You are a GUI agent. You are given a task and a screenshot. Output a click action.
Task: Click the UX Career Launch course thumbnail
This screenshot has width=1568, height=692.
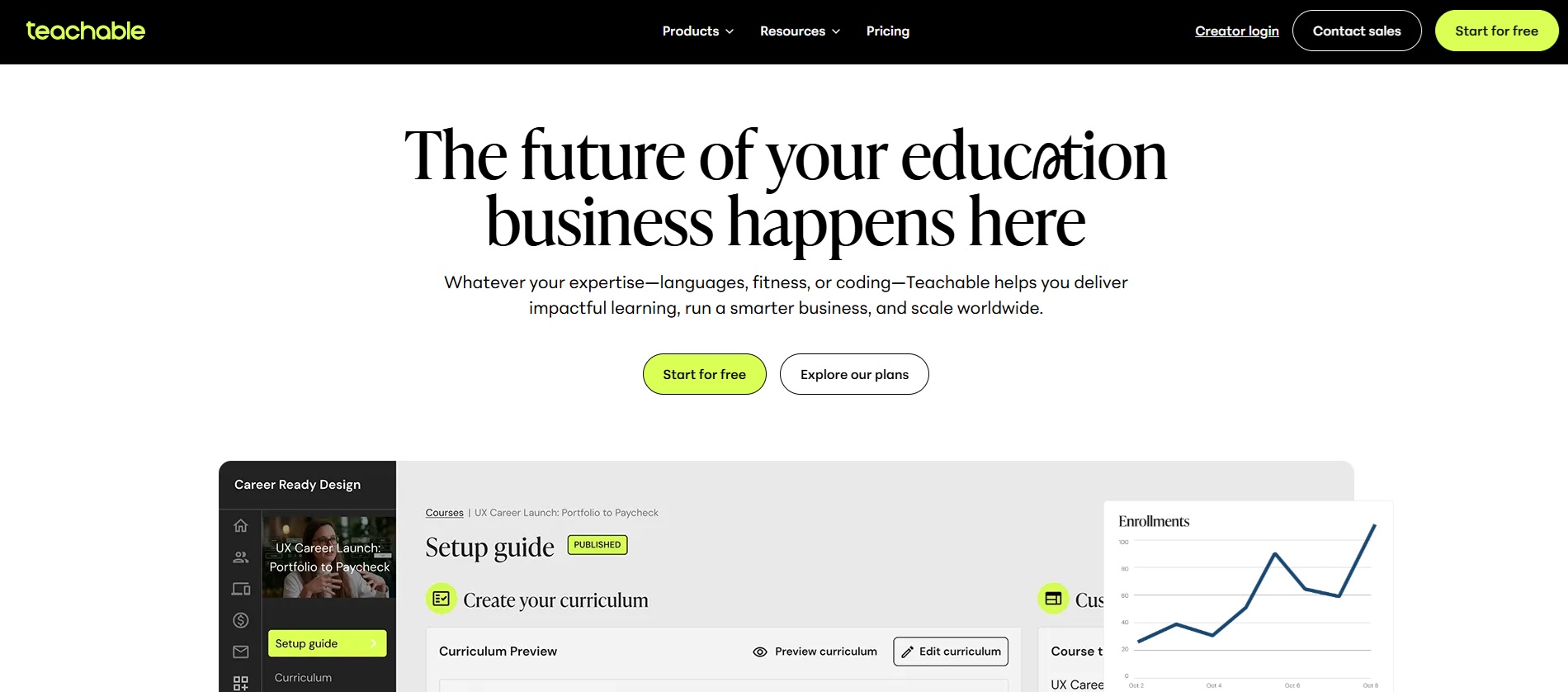tap(328, 557)
